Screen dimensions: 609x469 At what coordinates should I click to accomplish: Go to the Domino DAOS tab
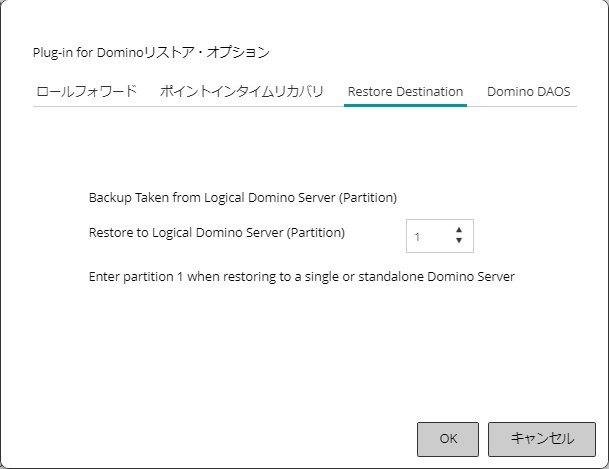(528, 92)
